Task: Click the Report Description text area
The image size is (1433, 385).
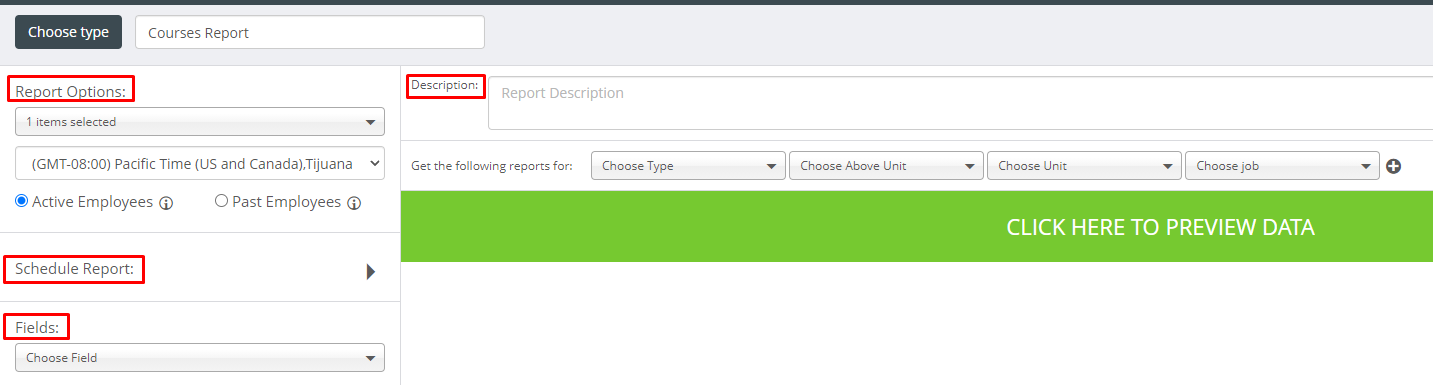Action: pos(960,103)
